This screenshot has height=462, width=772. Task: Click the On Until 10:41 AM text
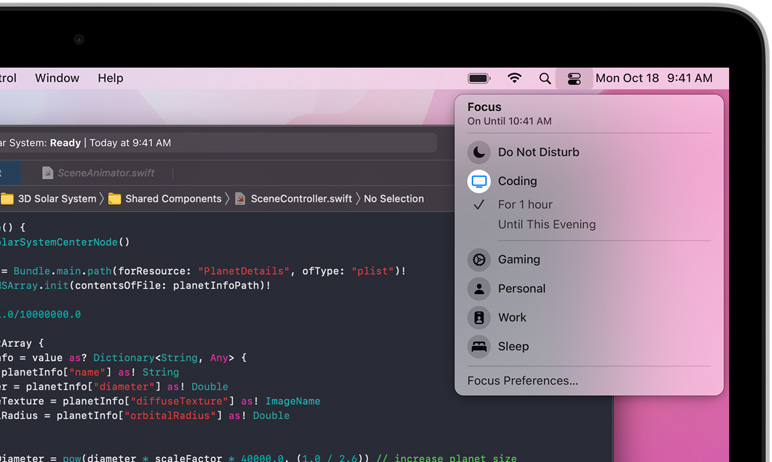click(509, 121)
